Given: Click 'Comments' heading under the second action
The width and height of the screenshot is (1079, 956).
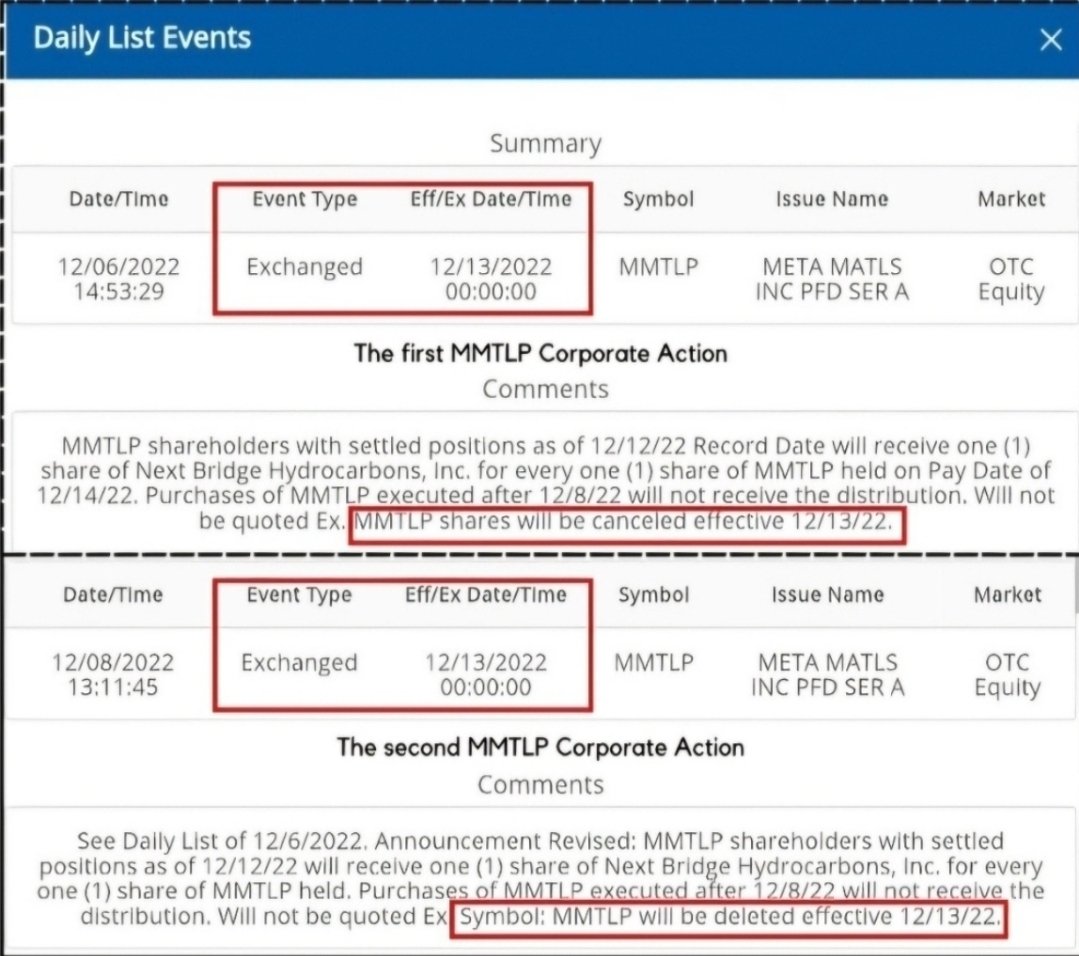Looking at the screenshot, I should coord(541,785).
